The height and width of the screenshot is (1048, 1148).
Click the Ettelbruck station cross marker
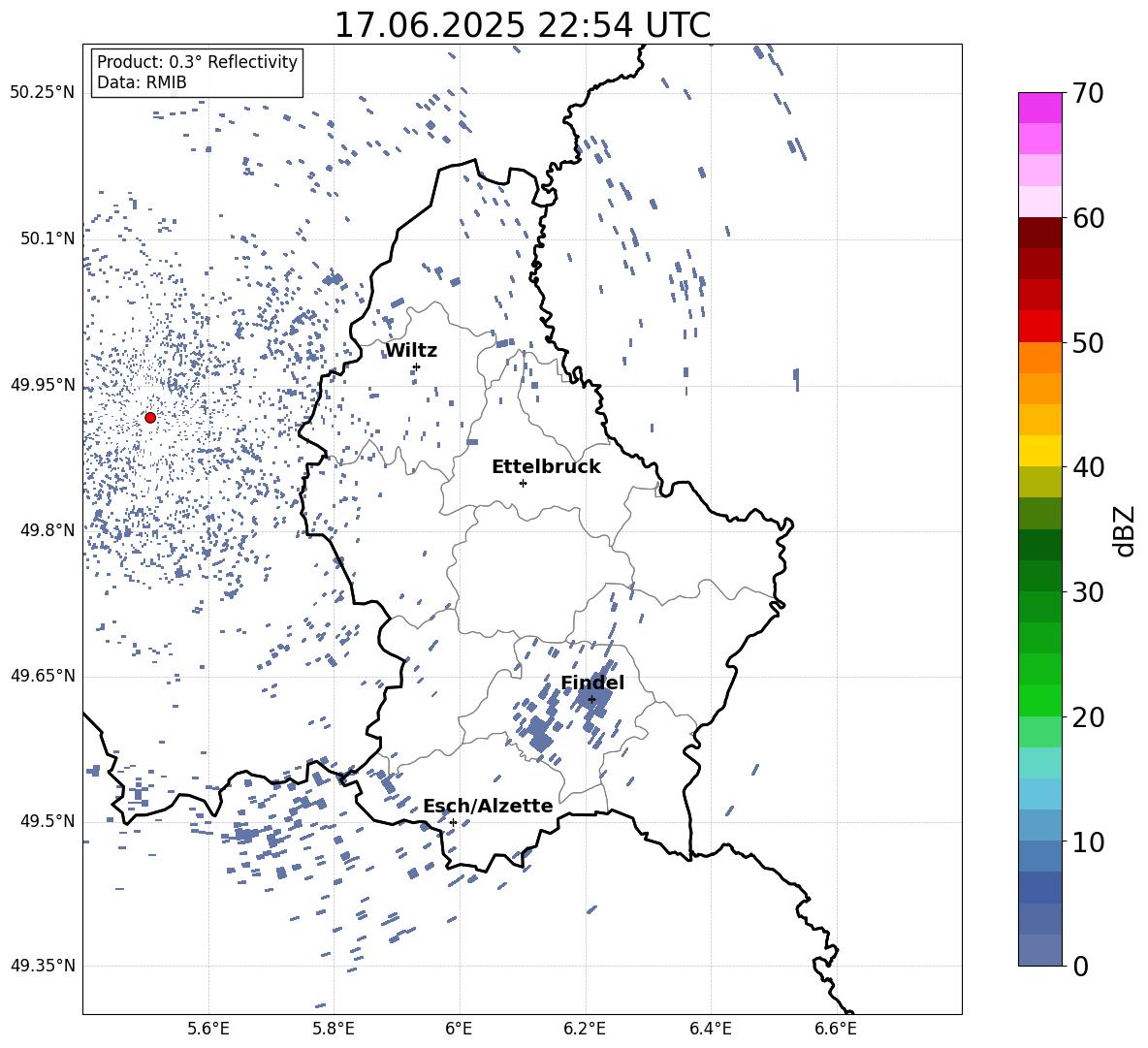523,483
